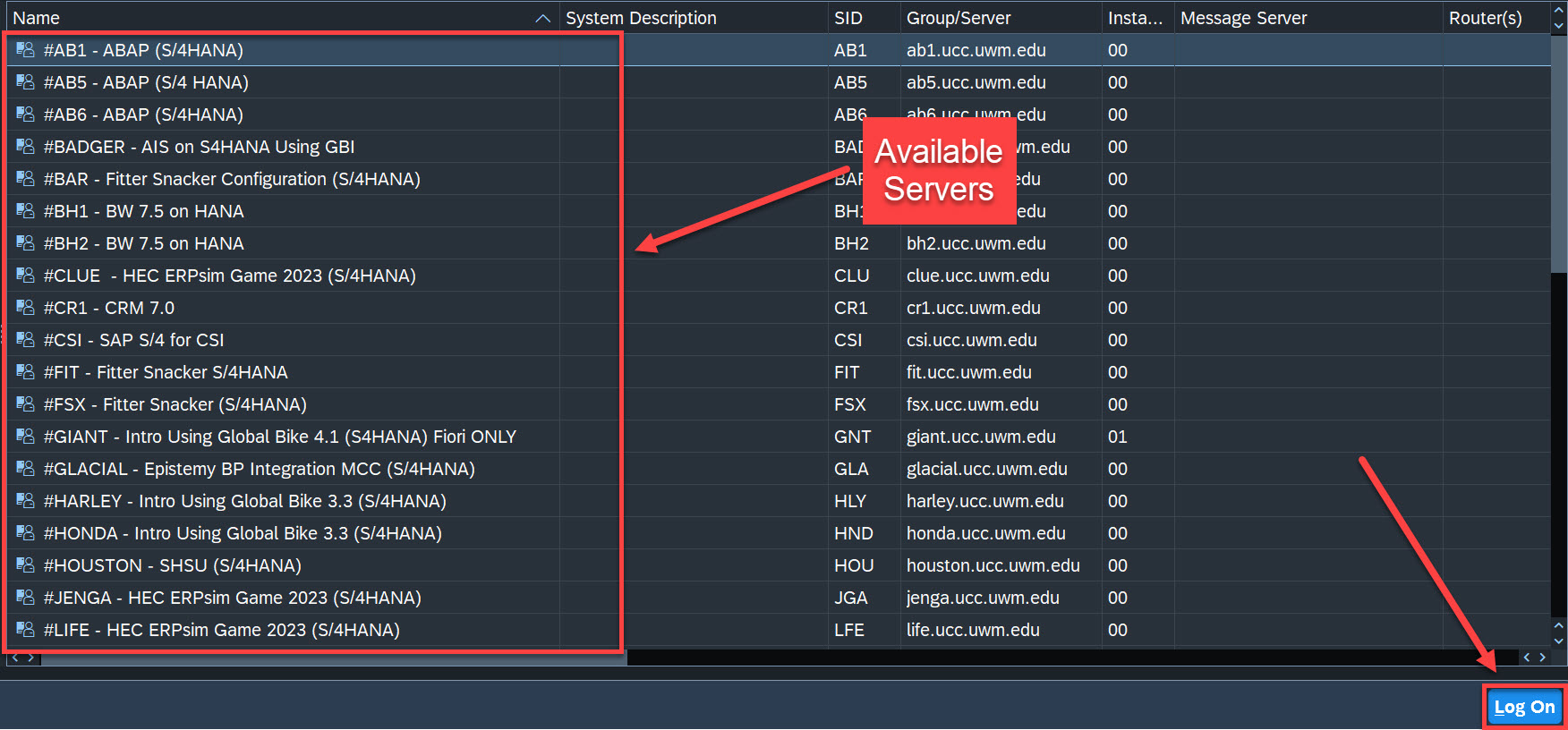Click the connection icon for #FIT row
1568x730 pixels.
click(x=25, y=372)
